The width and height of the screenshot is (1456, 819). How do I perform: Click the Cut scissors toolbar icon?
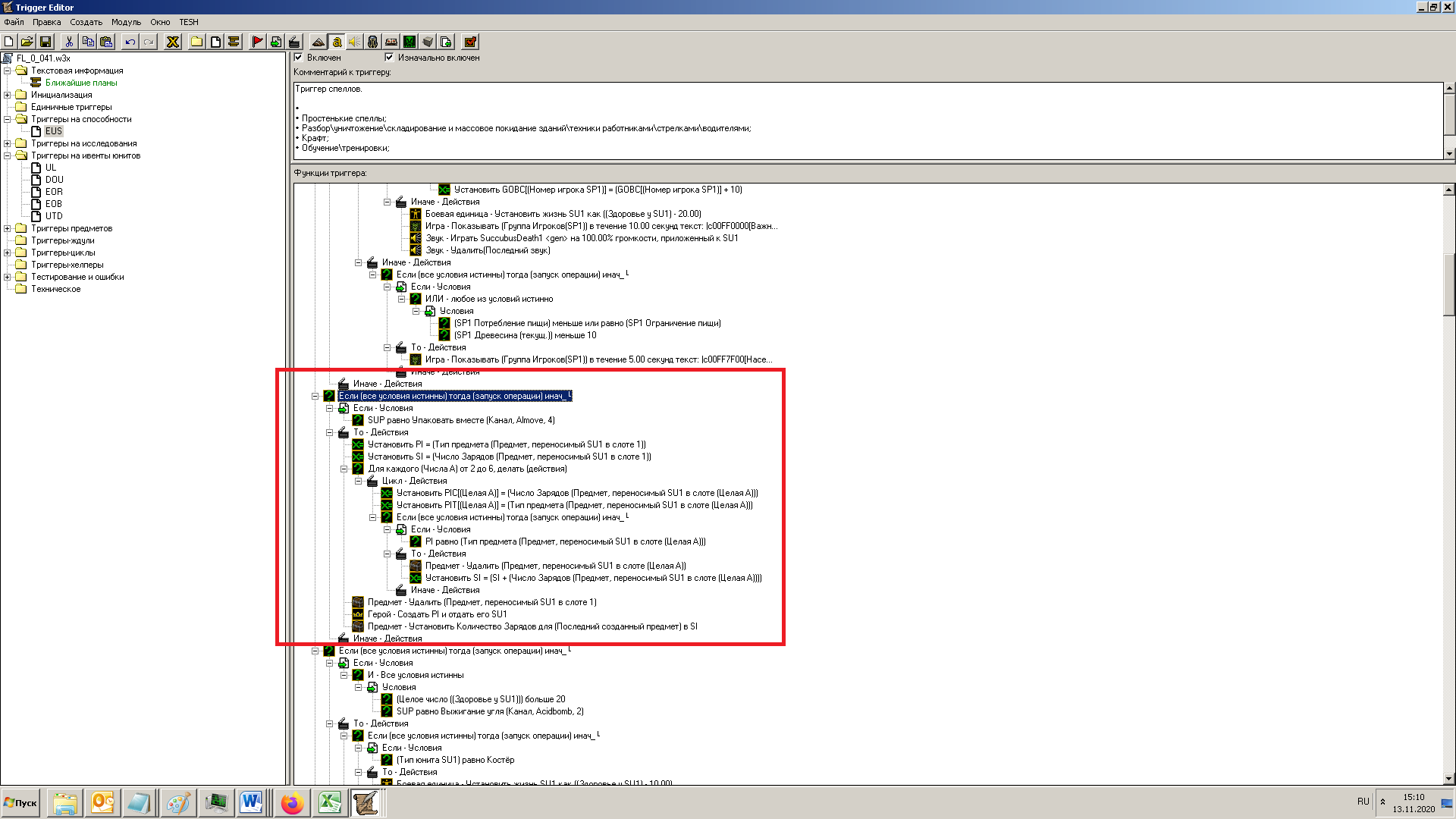tap(69, 42)
